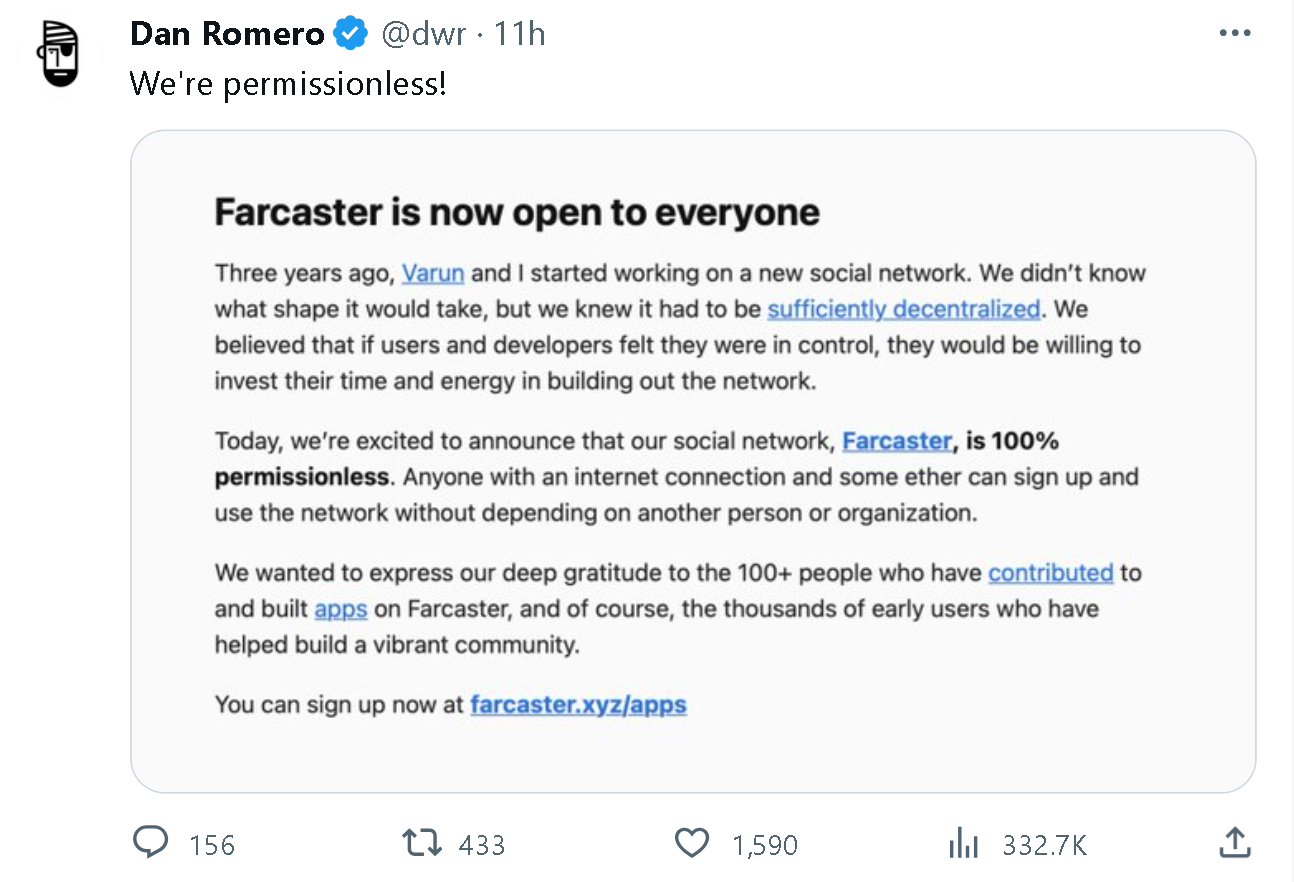This screenshot has height=882, width=1294.
Task: Open the tweet's more options menu
Action: 1235,34
